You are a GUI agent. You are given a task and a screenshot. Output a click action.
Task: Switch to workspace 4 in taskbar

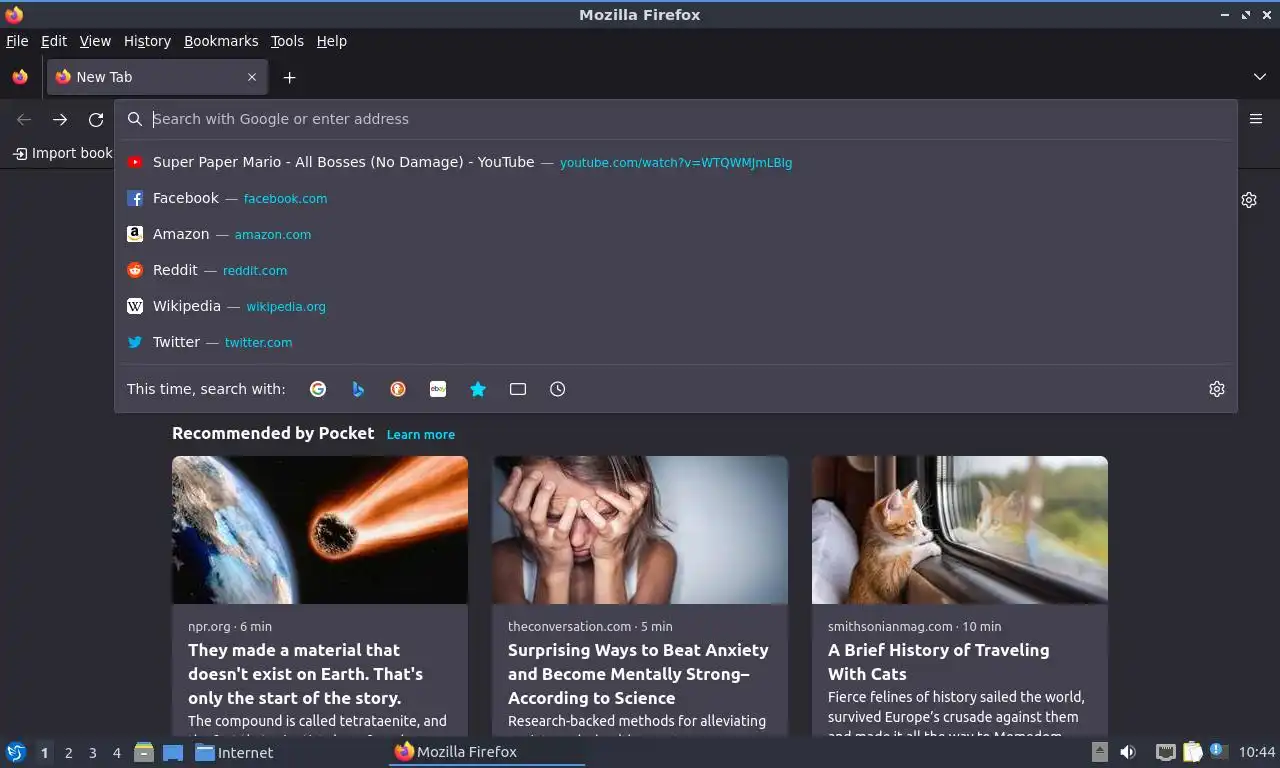pos(116,753)
